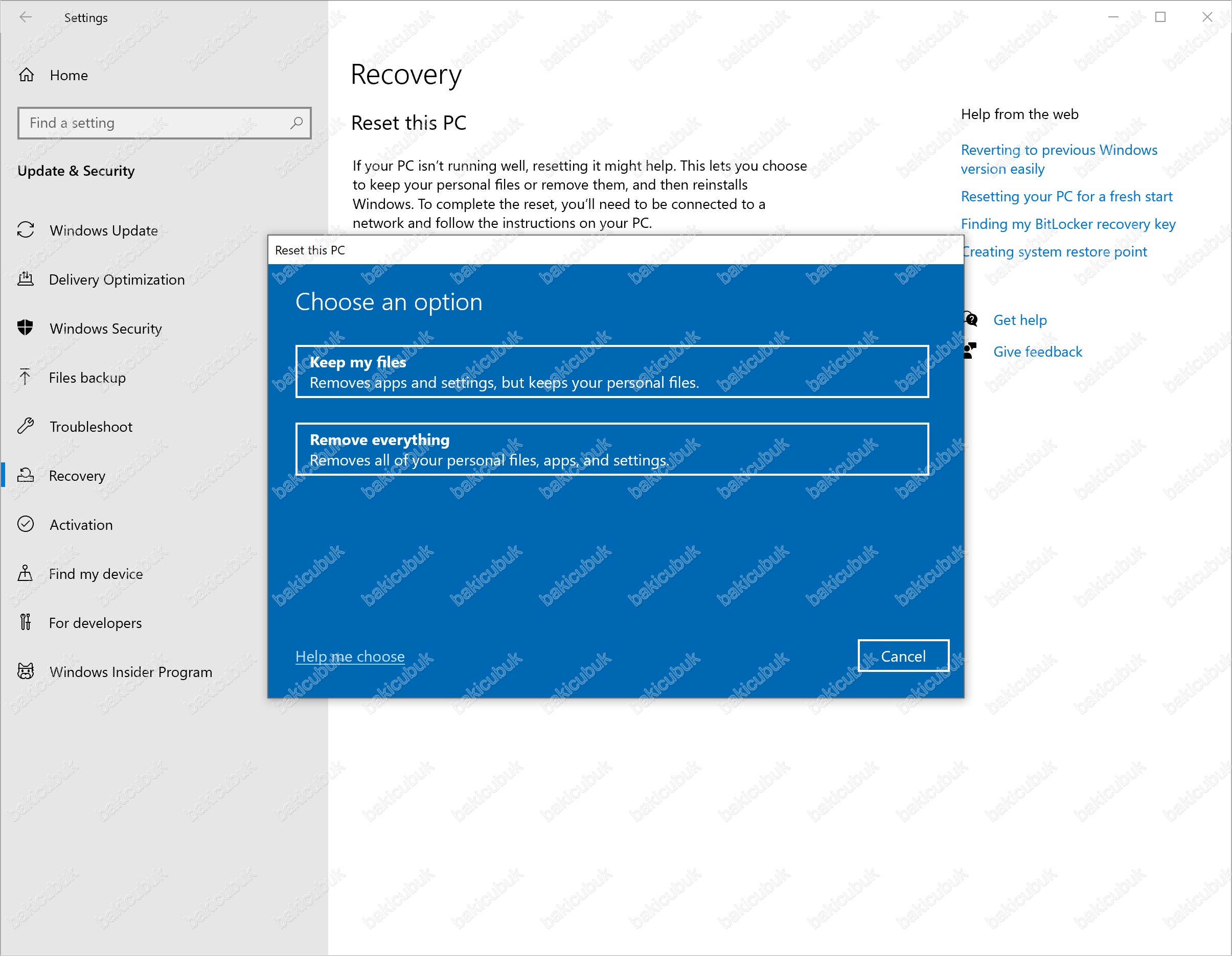Screen dimensions: 1232x956
Task: Open Resetting your PC for fresh start
Action: point(1066,196)
